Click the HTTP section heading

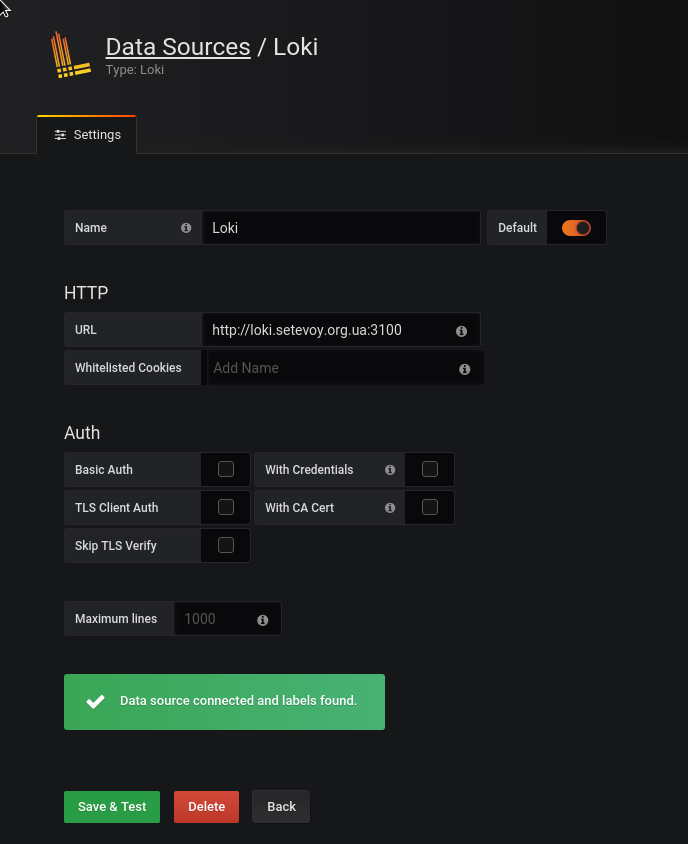pyautogui.click(x=86, y=292)
